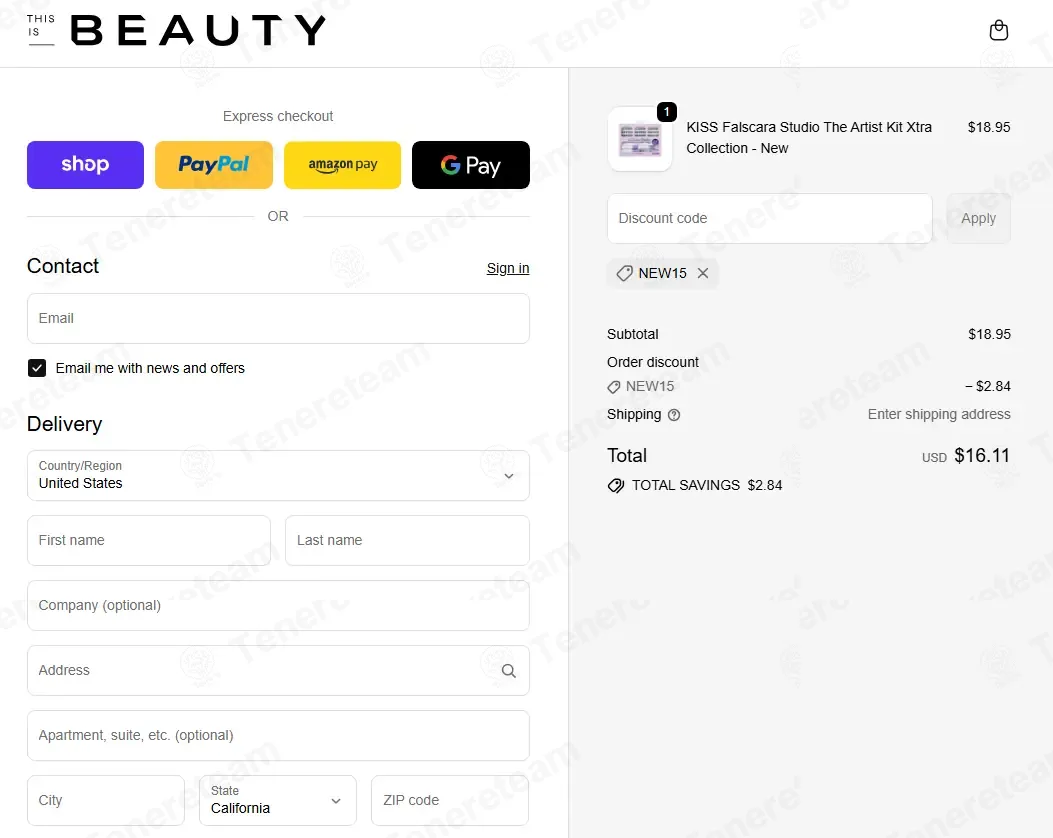
Task: Click the product quantity badge showing 1
Action: pos(666,111)
